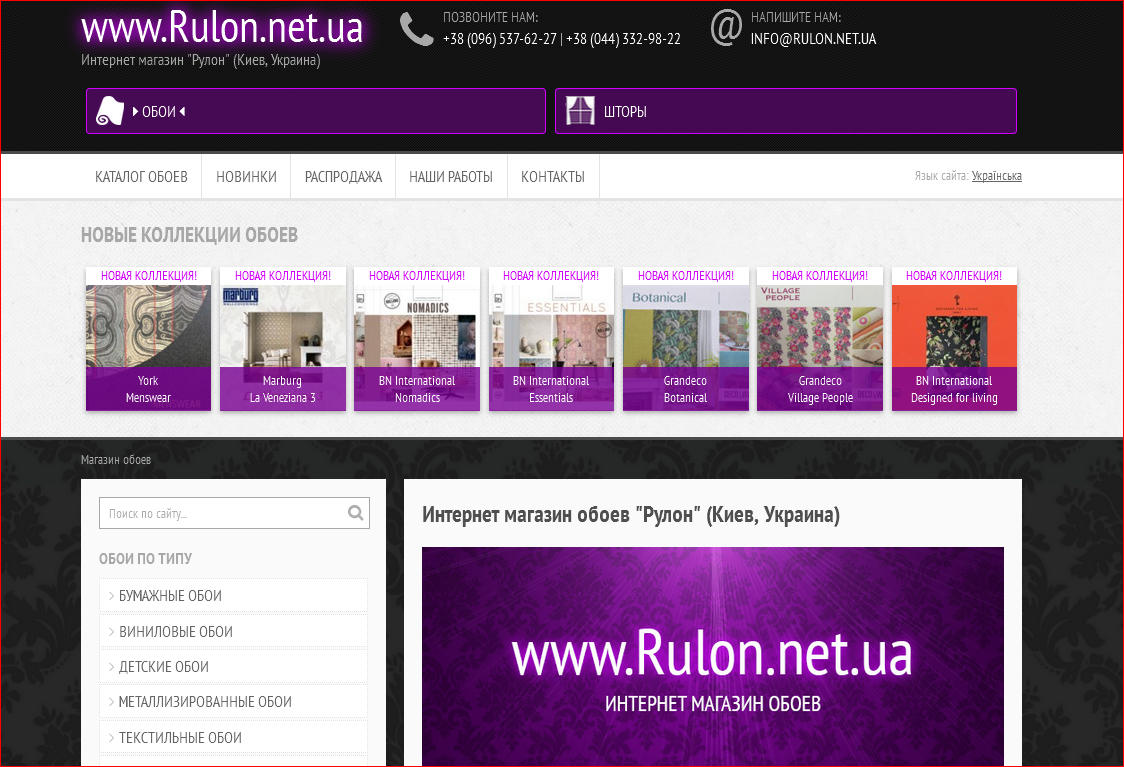
Task: Click the @ email icon
Action: pos(726,28)
